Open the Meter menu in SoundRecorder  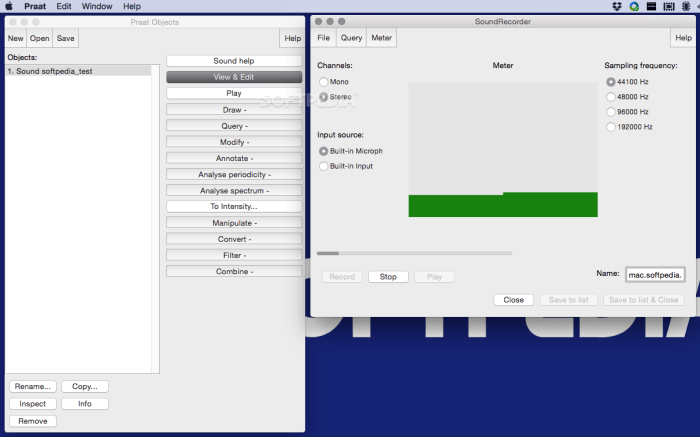(x=382, y=38)
